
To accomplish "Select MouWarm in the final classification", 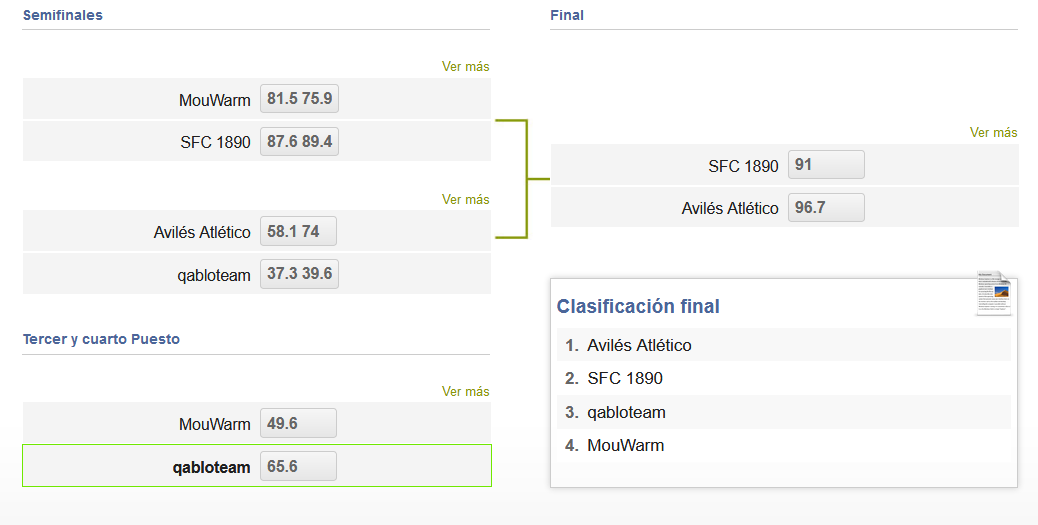I will tap(626, 446).
